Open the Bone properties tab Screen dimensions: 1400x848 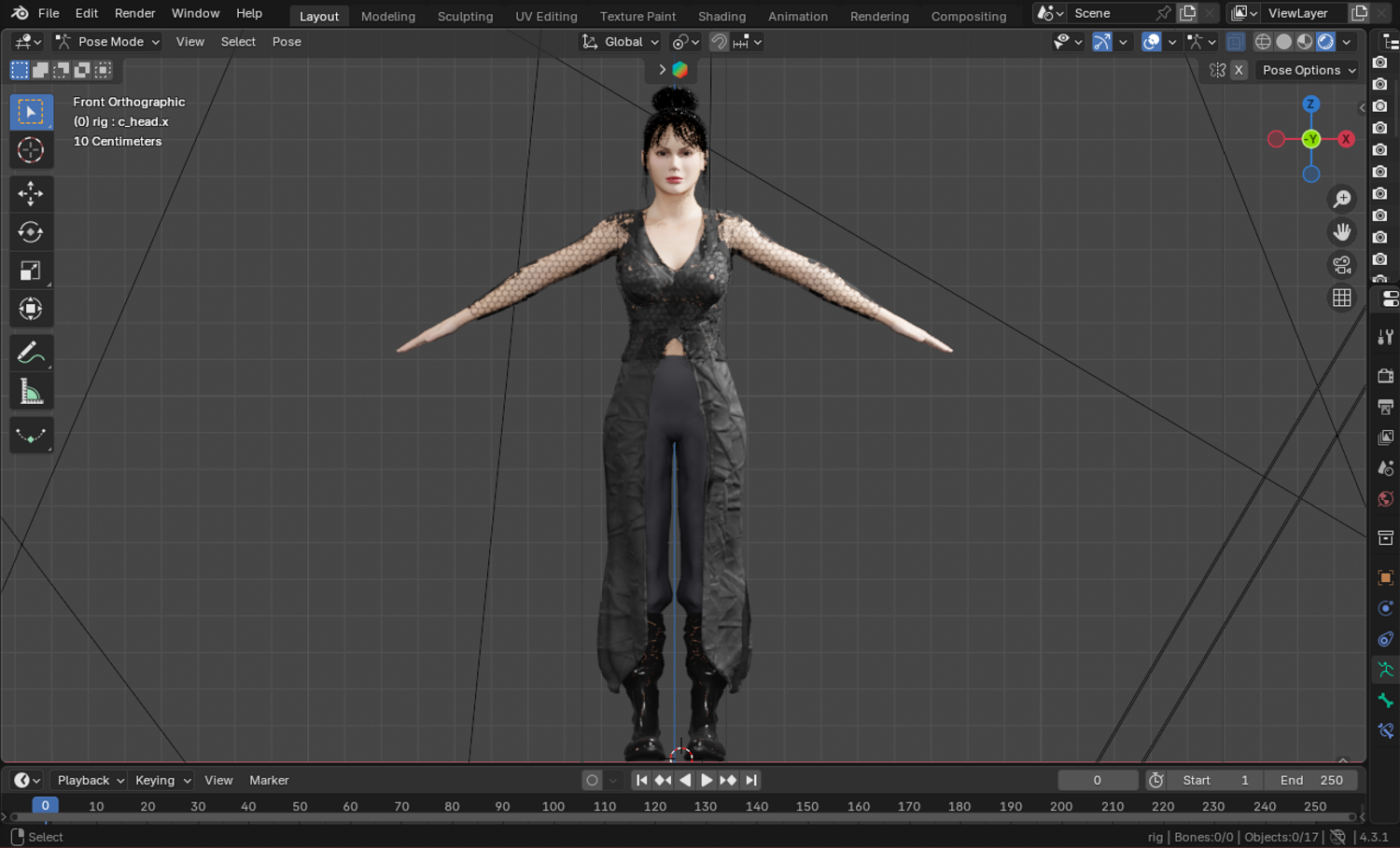click(x=1386, y=701)
